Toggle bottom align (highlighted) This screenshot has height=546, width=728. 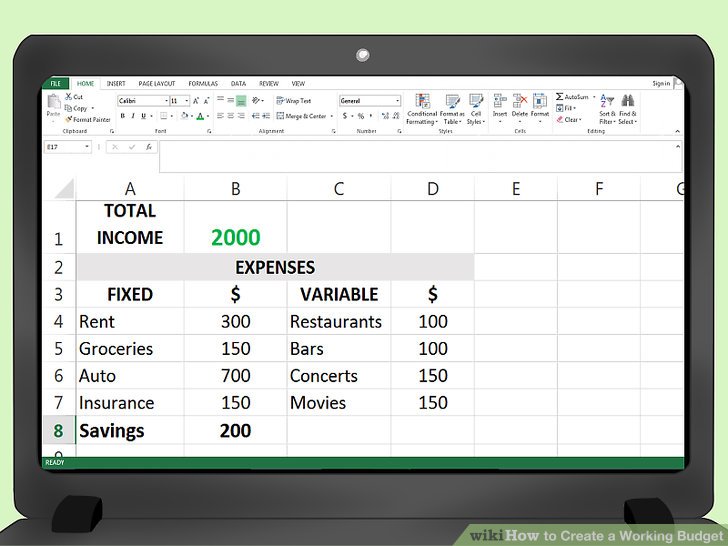(x=241, y=100)
